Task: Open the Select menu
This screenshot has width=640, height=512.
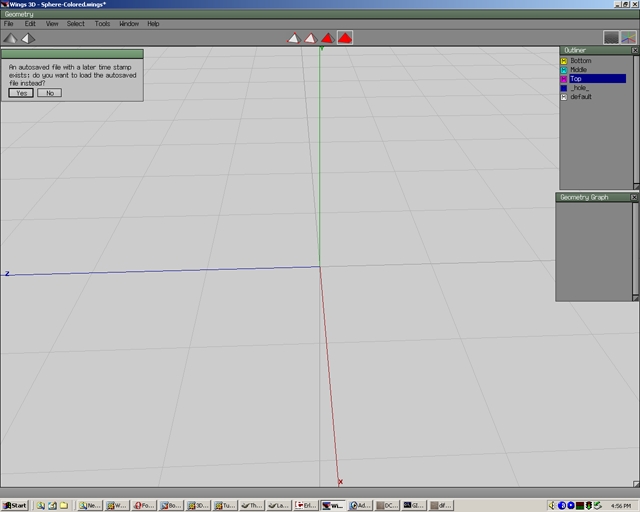Action: pyautogui.click(x=76, y=24)
